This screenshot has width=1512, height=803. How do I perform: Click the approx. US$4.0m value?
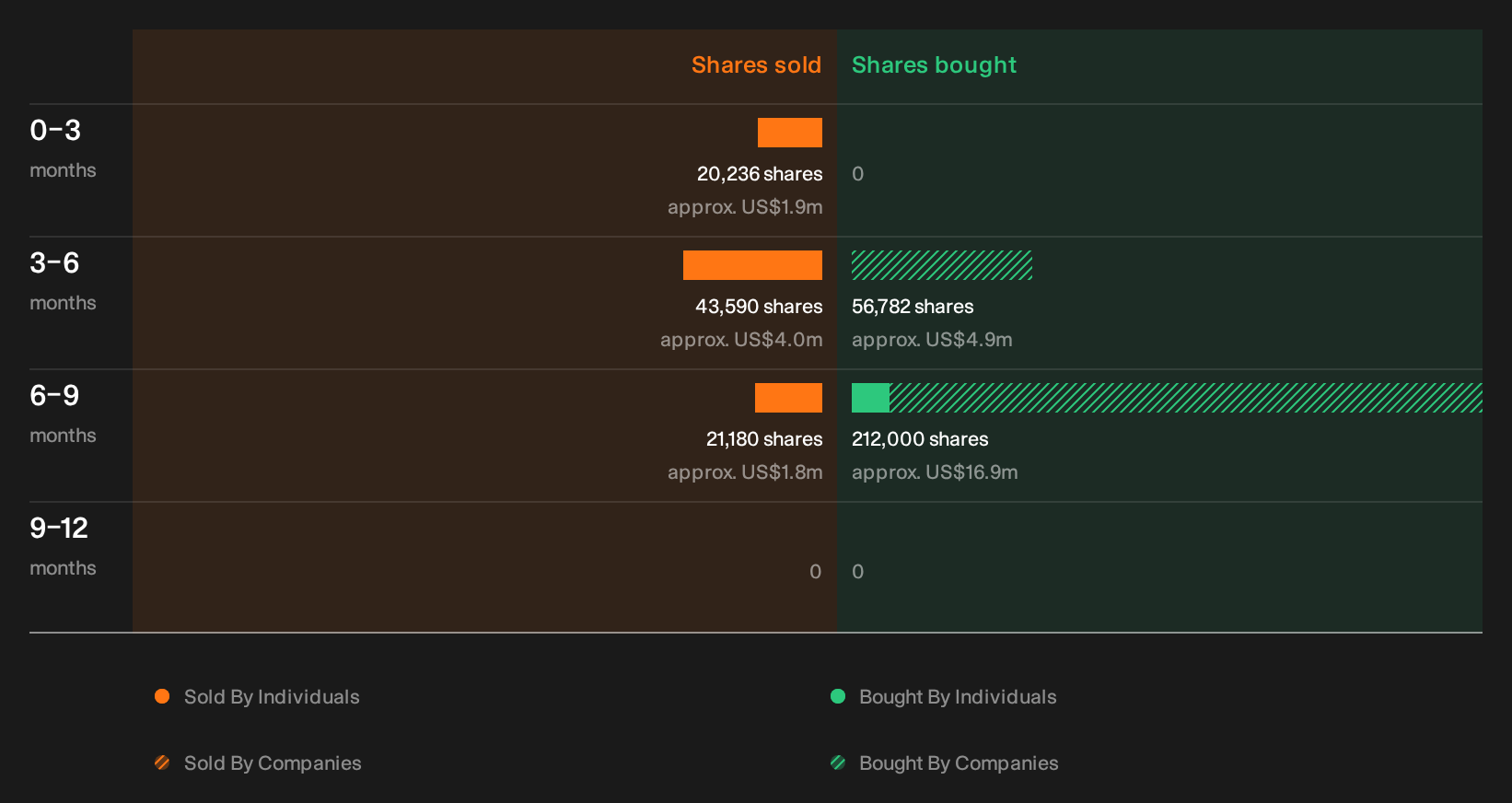741,340
